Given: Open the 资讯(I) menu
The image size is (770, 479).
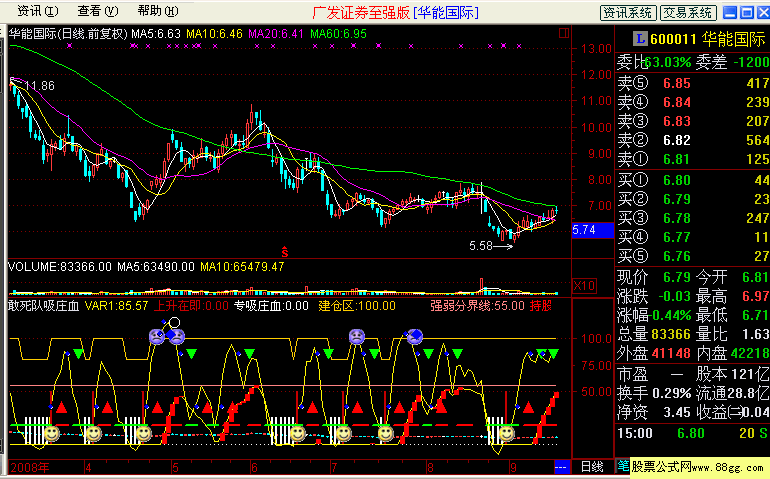Looking at the screenshot, I should (38, 11).
